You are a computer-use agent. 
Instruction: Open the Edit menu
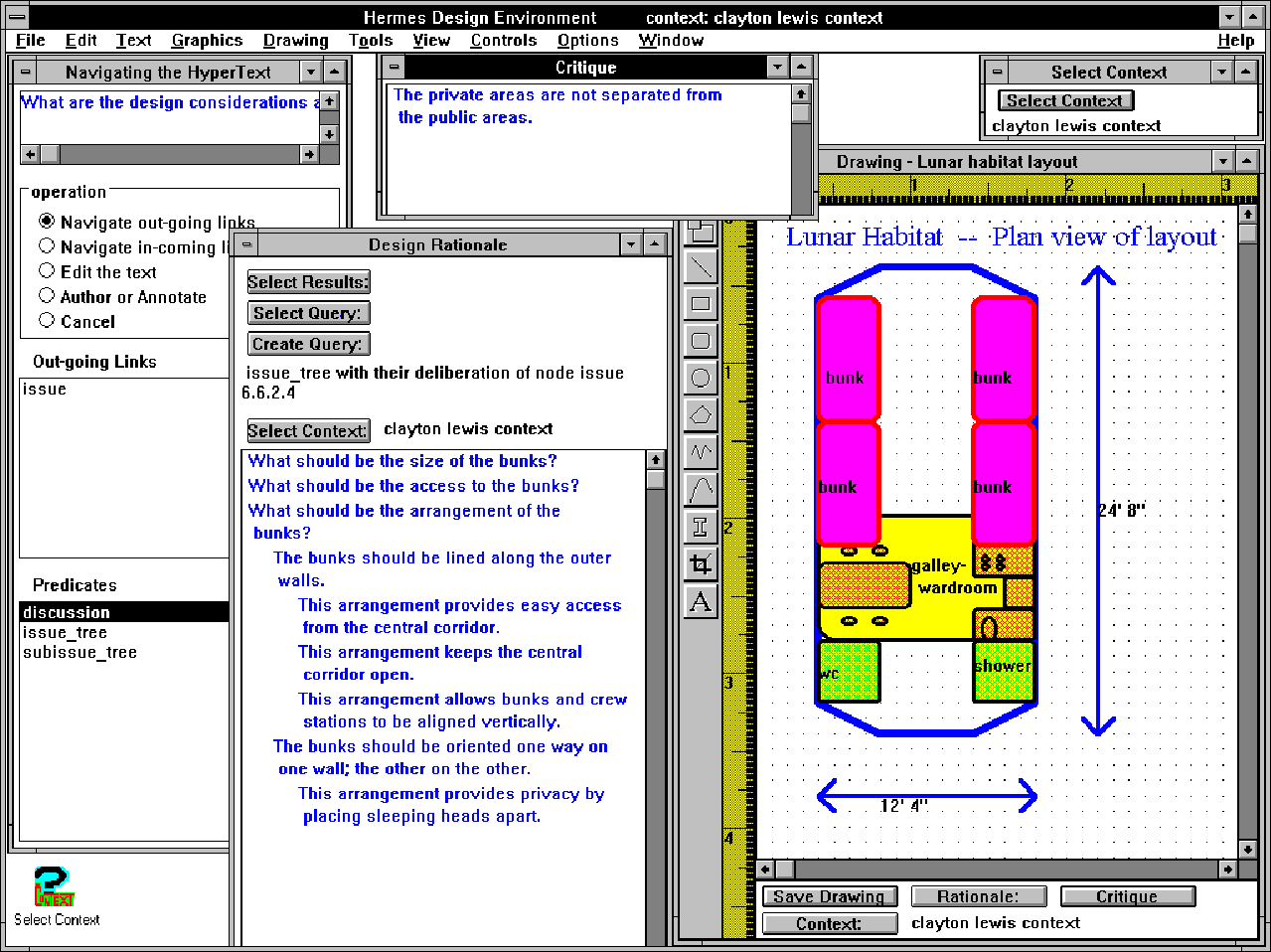[x=81, y=40]
